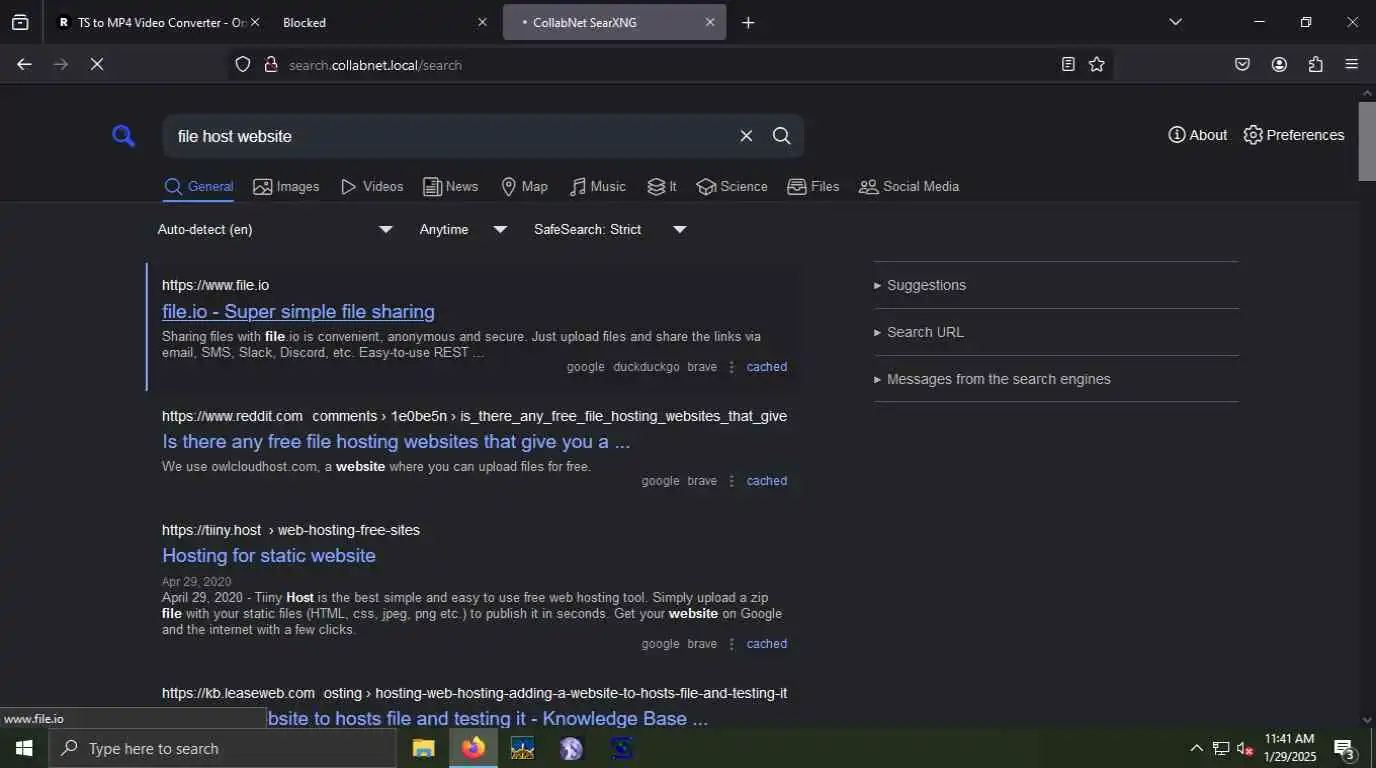This screenshot has height=768, width=1376.
Task: Open the SafeSearch Strict dropdown
Action: click(610, 230)
